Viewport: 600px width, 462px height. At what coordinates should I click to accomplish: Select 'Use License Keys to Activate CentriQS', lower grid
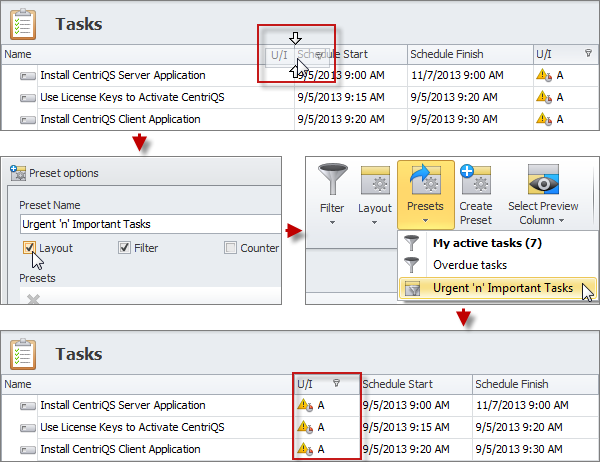click(132, 427)
